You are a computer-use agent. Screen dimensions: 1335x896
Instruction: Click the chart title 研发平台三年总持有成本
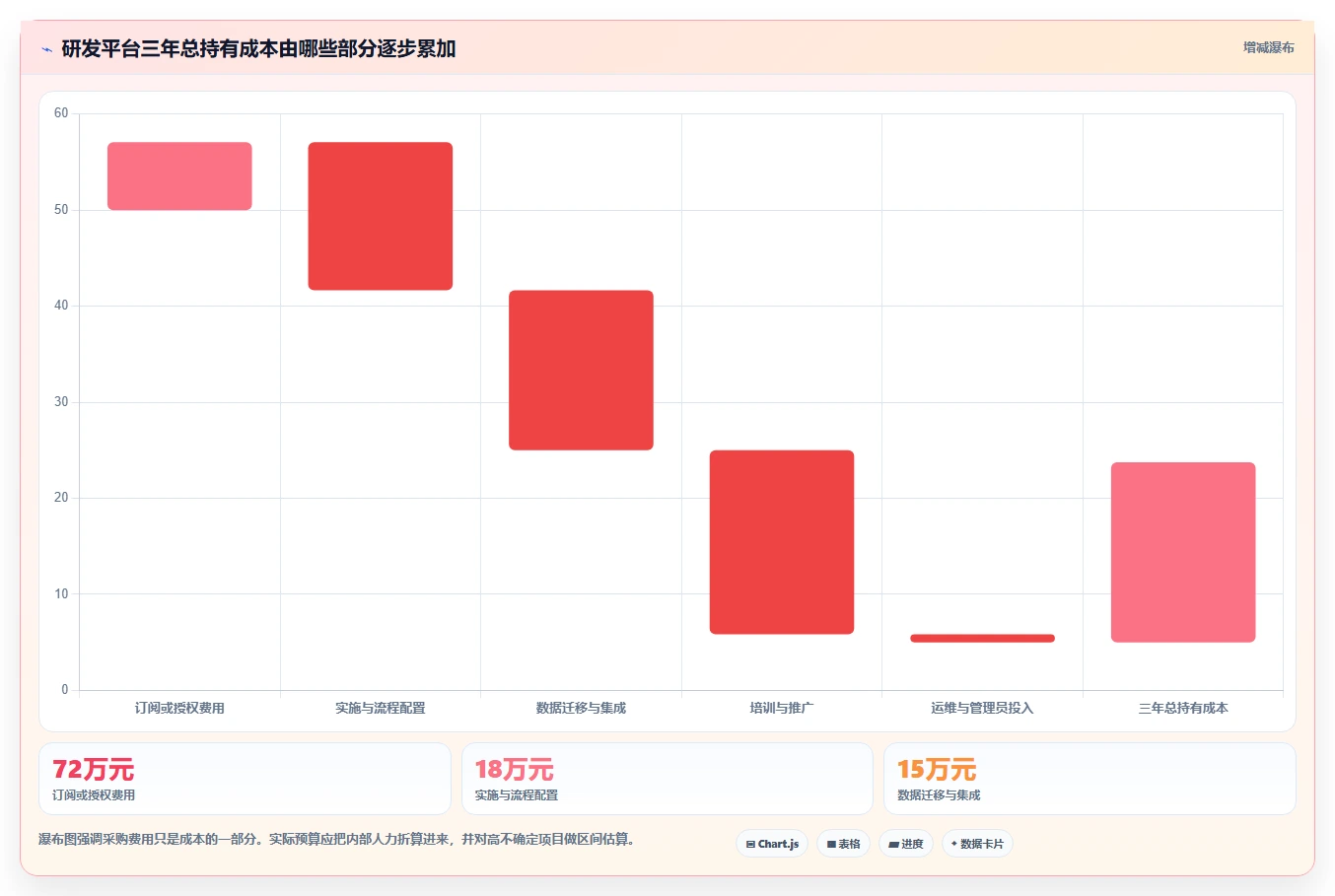(258, 48)
